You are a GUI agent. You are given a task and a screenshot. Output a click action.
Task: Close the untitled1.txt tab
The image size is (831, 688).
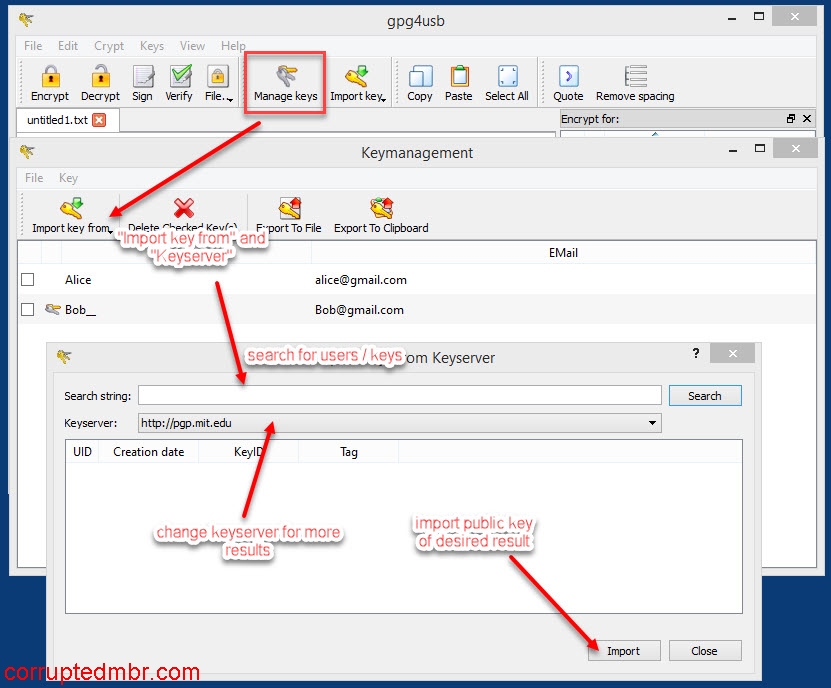click(x=96, y=118)
